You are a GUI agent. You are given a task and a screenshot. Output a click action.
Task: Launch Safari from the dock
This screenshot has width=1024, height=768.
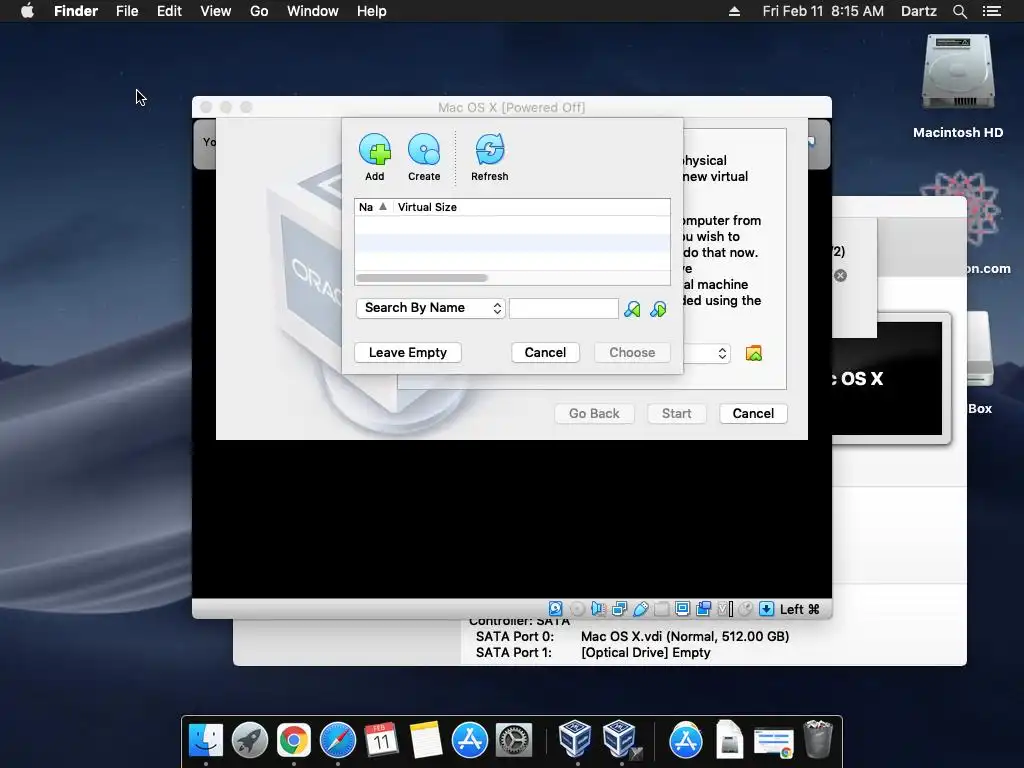338,740
